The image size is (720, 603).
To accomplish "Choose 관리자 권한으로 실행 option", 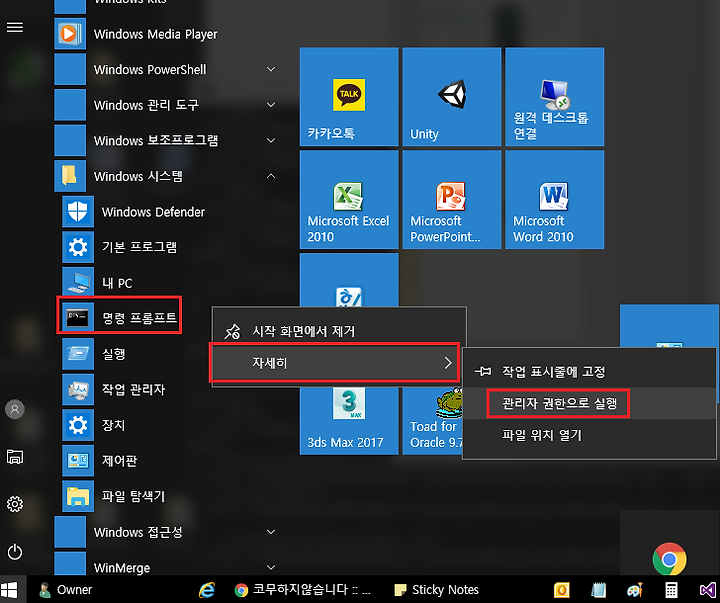I will pyautogui.click(x=590, y=403).
